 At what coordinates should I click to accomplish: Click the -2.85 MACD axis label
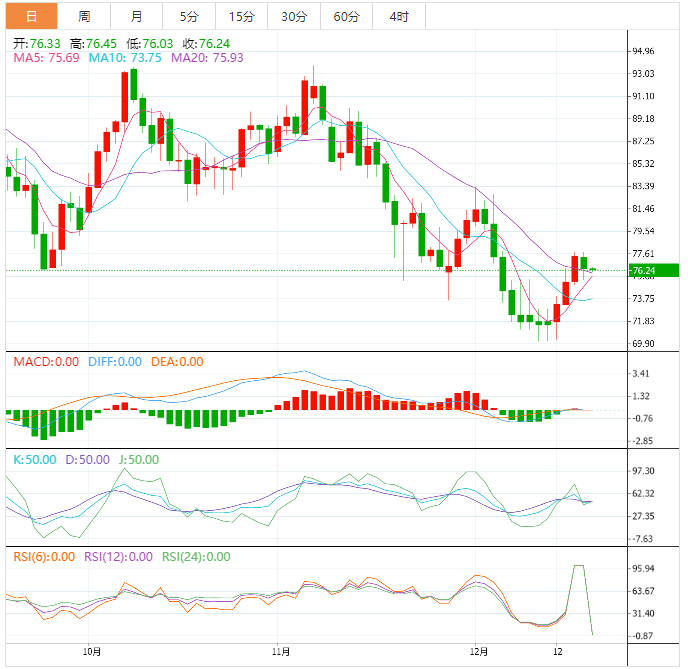point(641,441)
